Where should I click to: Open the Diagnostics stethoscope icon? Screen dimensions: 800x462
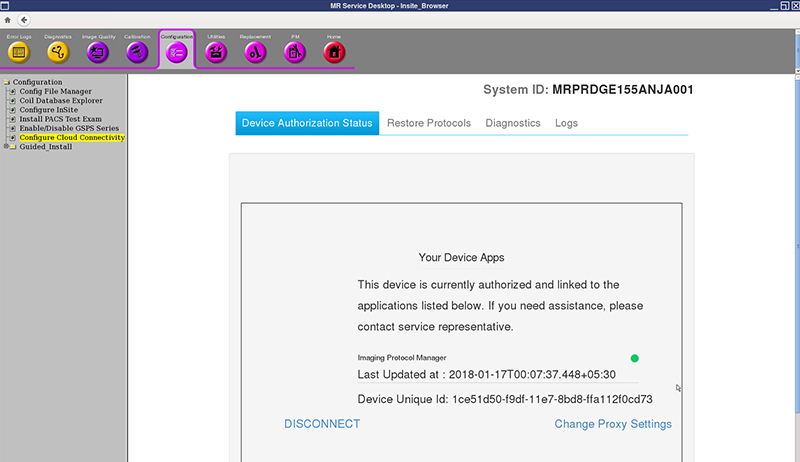(x=57, y=52)
